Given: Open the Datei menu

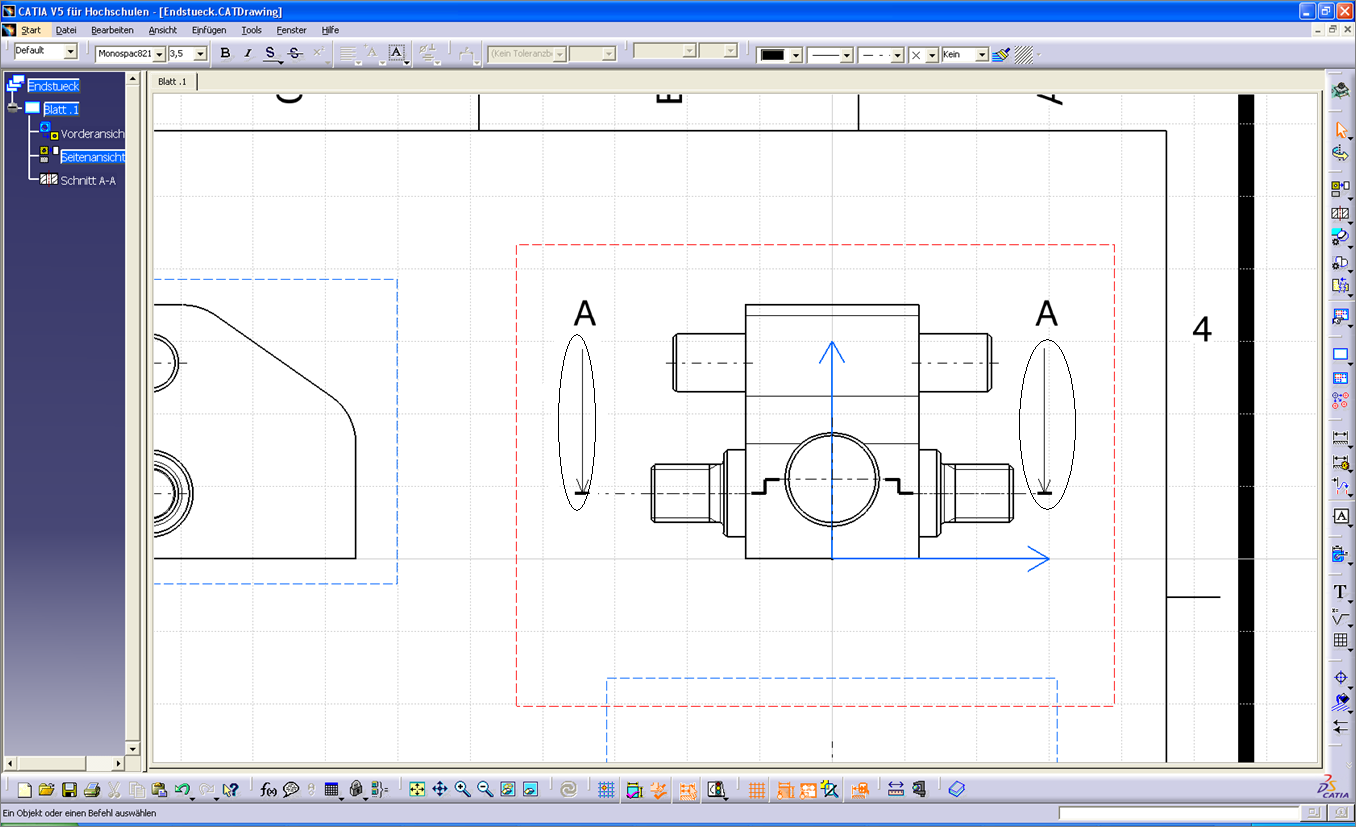Looking at the screenshot, I should click(66, 30).
